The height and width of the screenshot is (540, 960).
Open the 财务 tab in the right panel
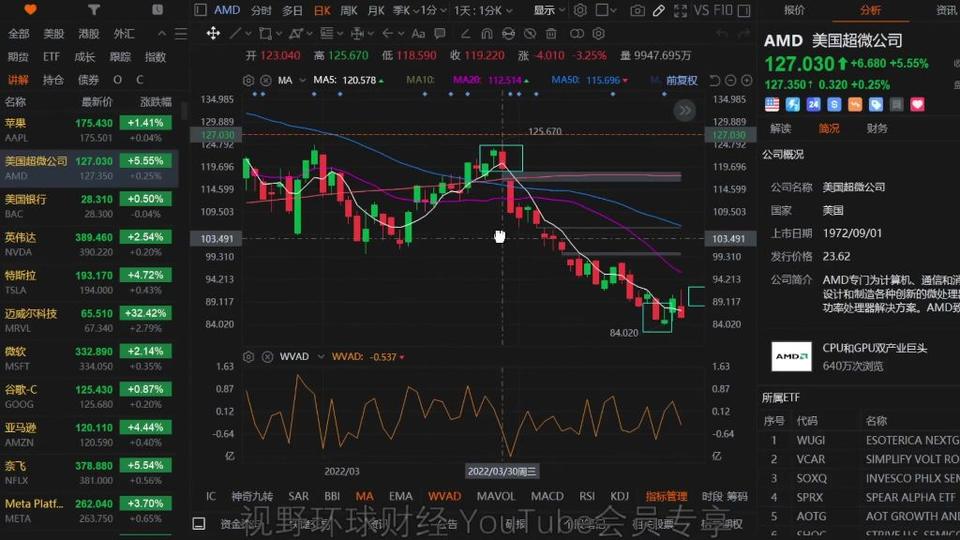click(877, 129)
